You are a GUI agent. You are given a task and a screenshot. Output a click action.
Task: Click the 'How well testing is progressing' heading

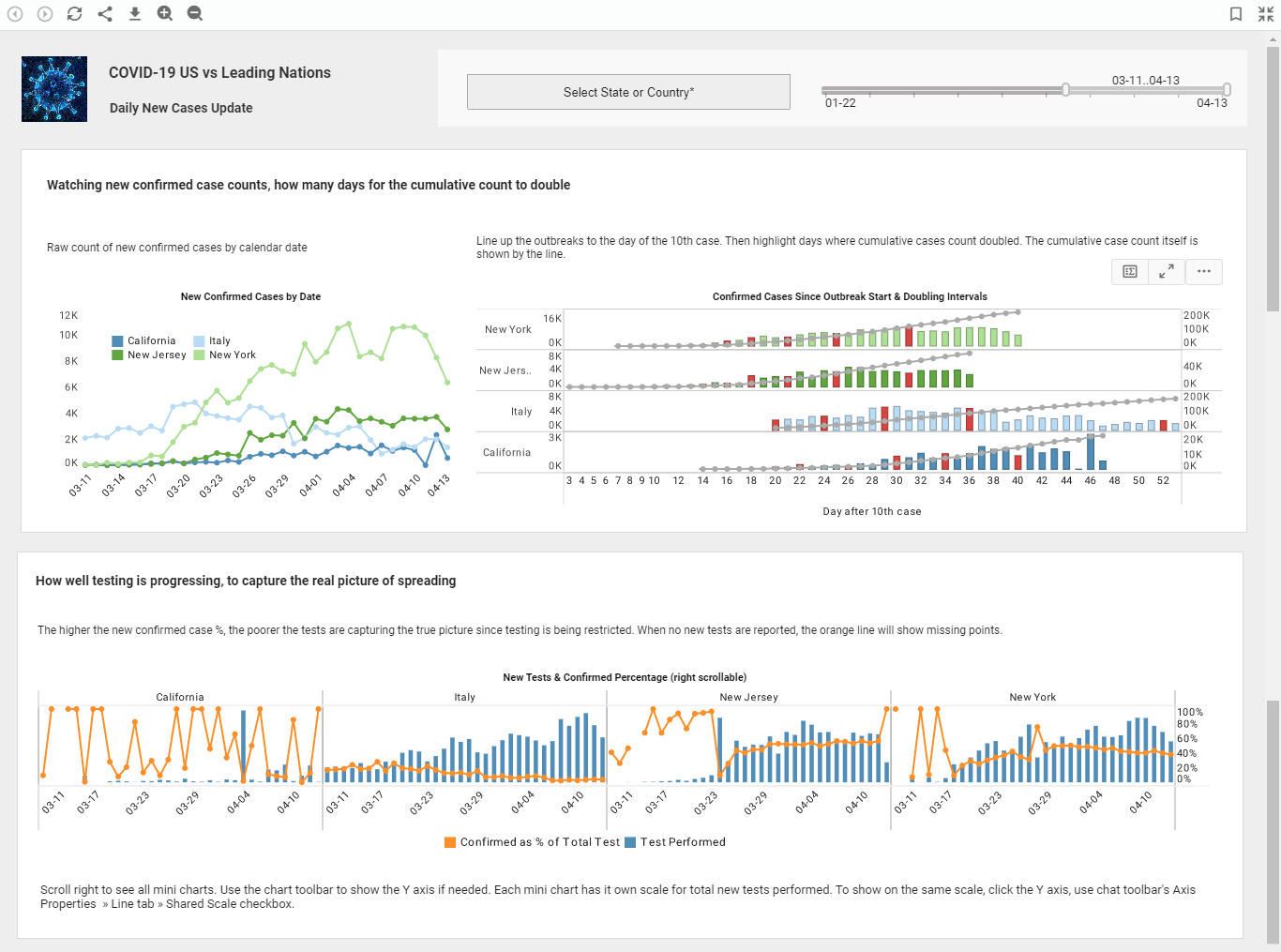[246, 582]
